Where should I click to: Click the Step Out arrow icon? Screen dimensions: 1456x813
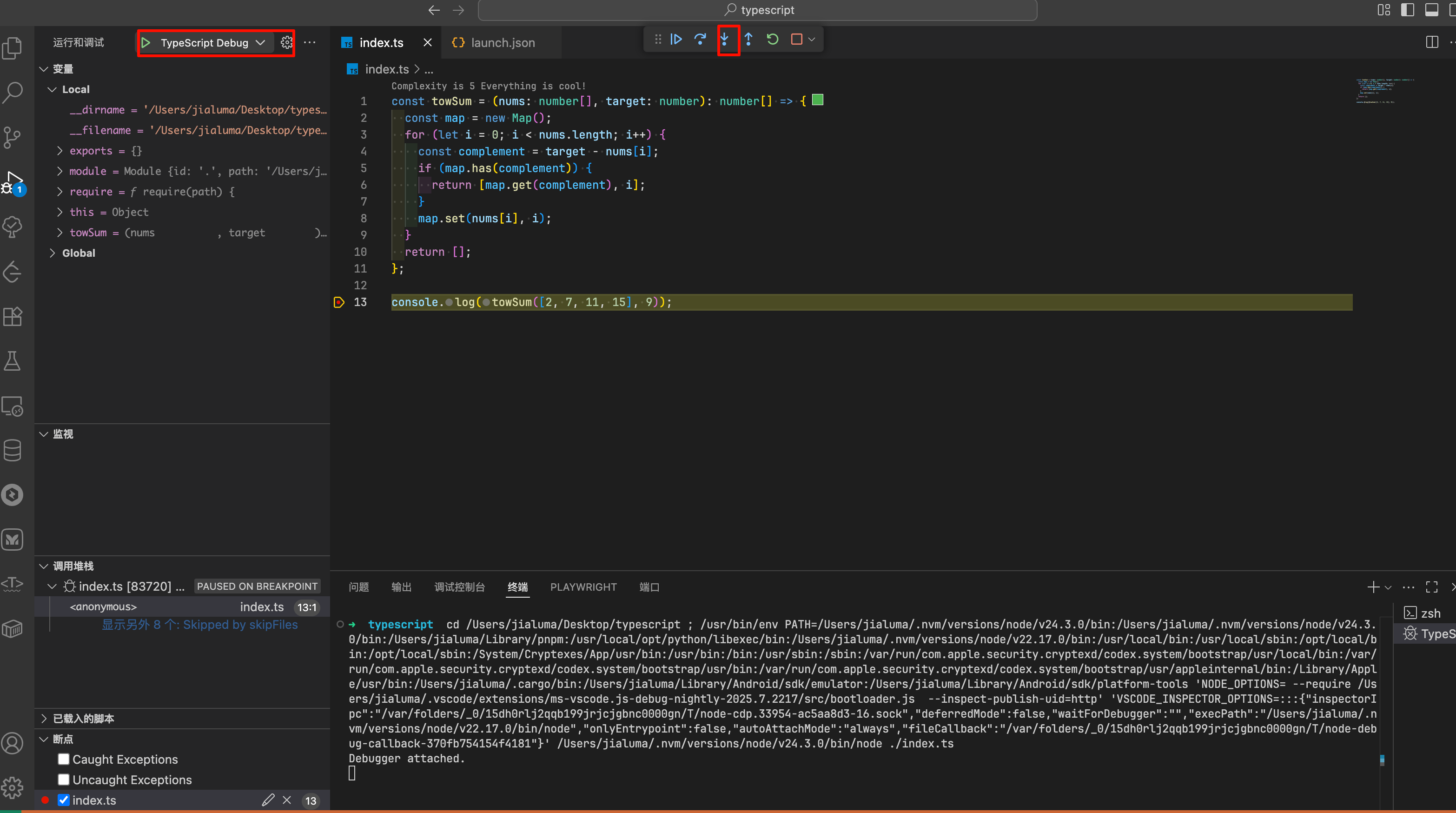pos(748,40)
